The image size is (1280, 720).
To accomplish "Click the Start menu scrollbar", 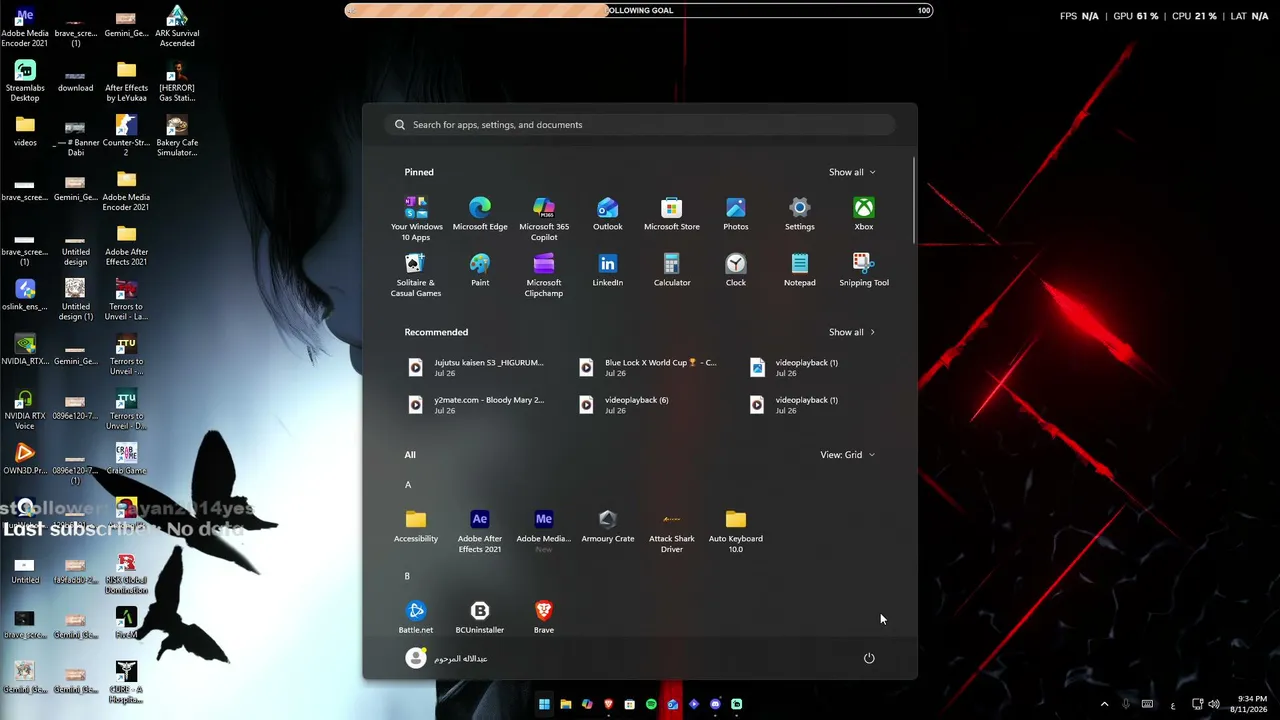I will 914,200.
